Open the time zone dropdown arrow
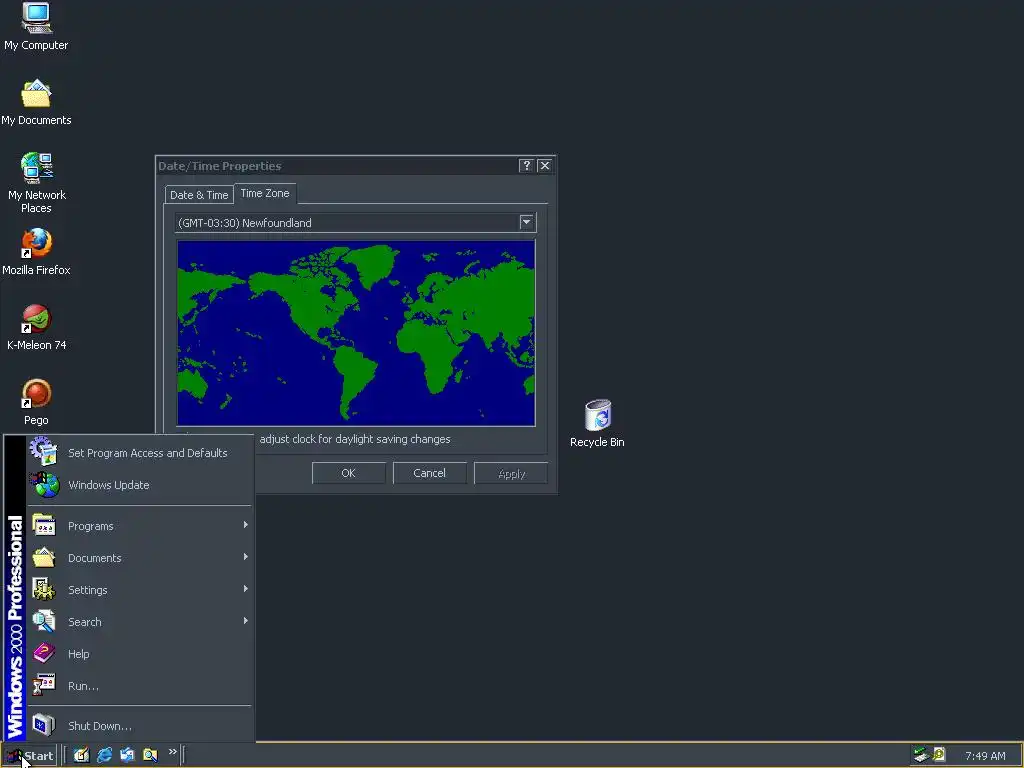This screenshot has width=1024, height=768. point(526,222)
